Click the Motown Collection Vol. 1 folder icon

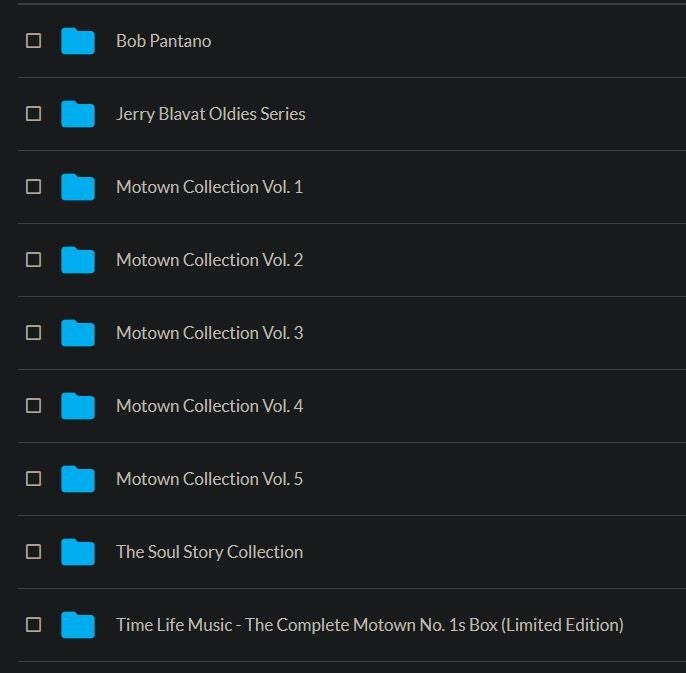[x=77, y=187]
